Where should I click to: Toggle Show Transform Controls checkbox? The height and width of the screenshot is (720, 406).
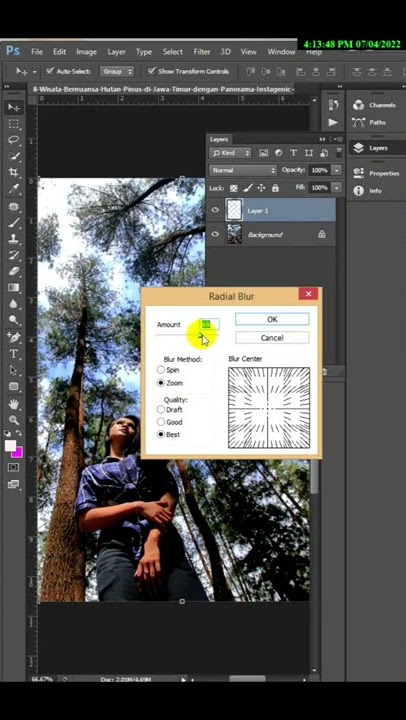coord(151,71)
